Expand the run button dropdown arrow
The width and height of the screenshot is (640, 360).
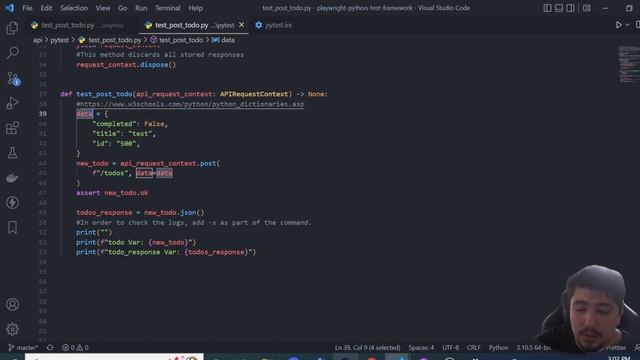[627, 25]
